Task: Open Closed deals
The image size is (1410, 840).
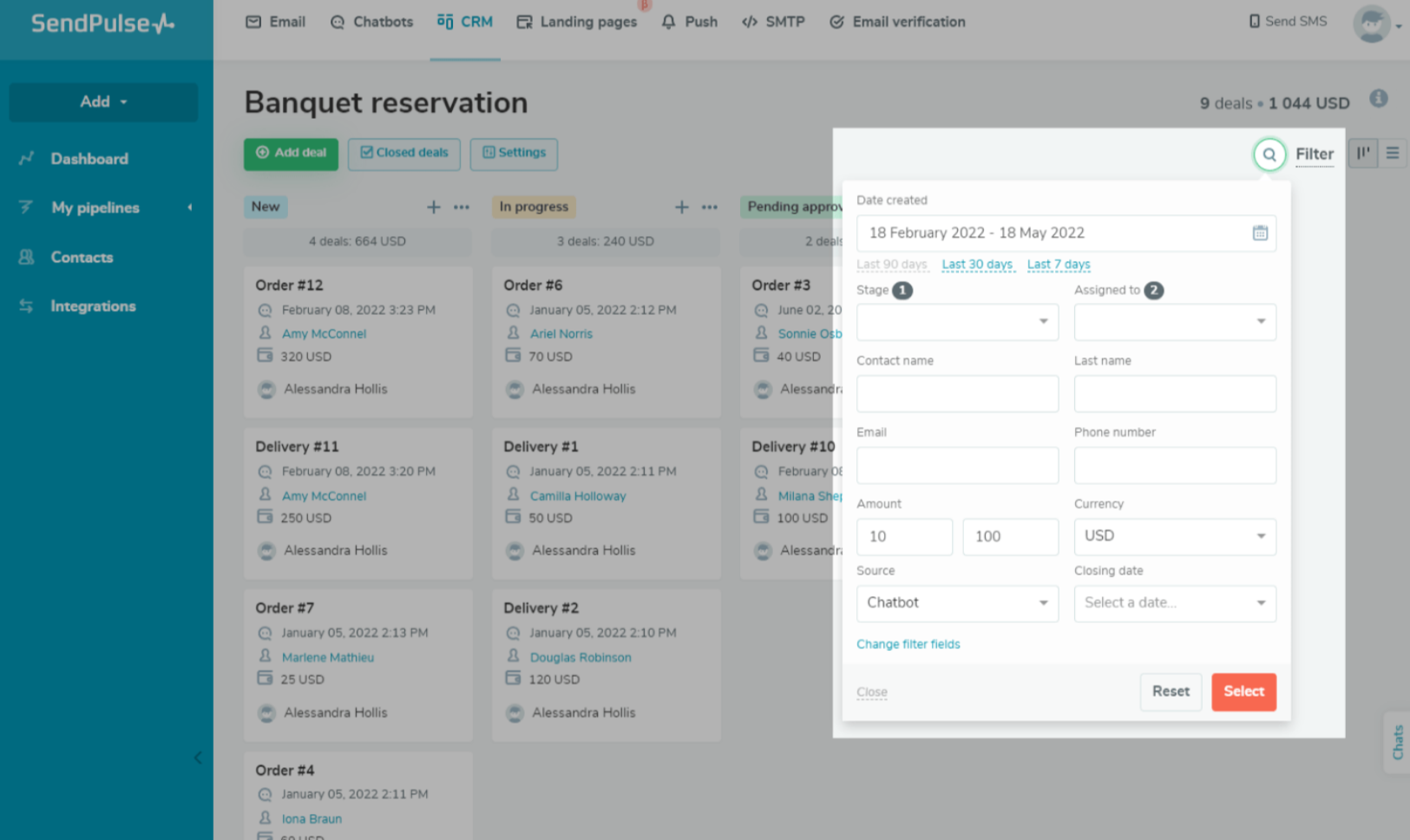Action: tap(404, 154)
